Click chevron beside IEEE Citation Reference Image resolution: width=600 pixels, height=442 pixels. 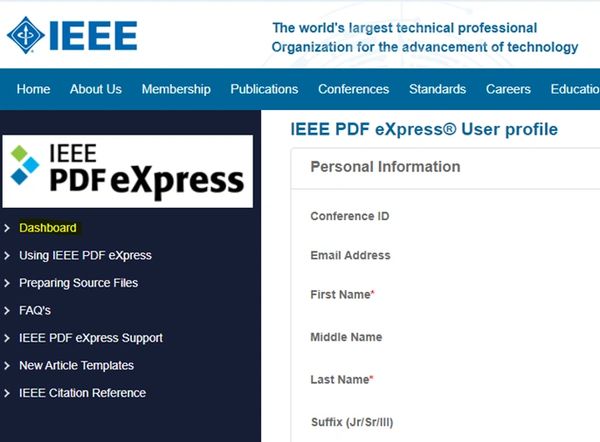point(7,393)
